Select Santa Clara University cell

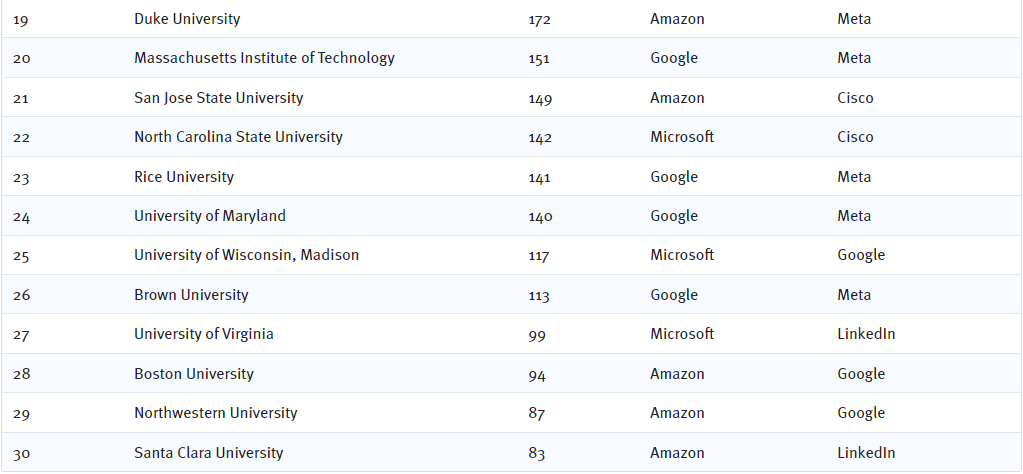(x=209, y=452)
